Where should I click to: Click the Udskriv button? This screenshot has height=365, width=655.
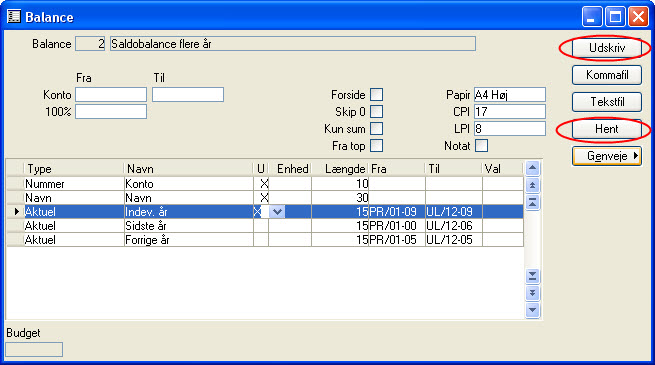(x=607, y=48)
